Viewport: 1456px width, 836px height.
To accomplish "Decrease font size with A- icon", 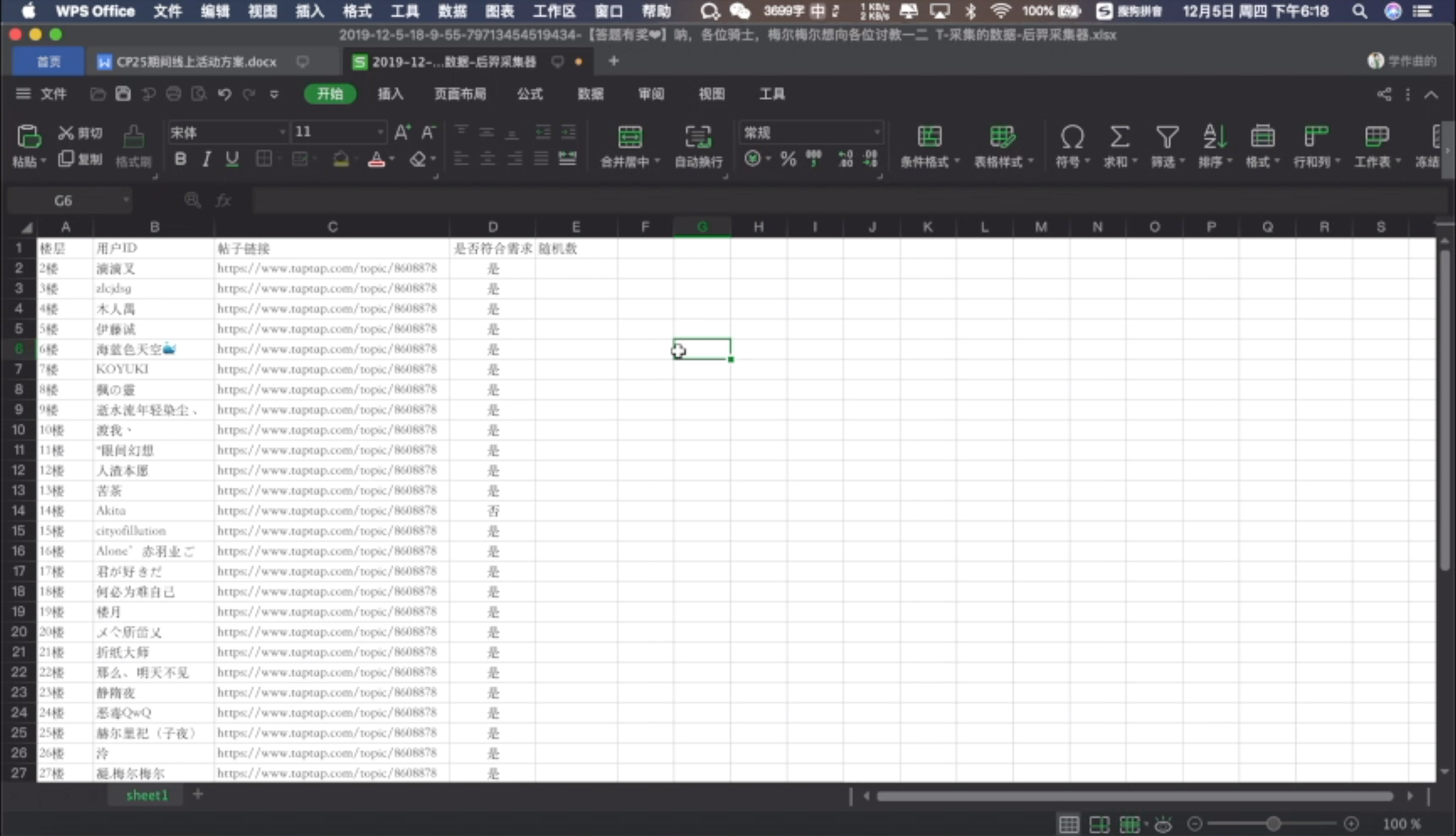I will (428, 132).
